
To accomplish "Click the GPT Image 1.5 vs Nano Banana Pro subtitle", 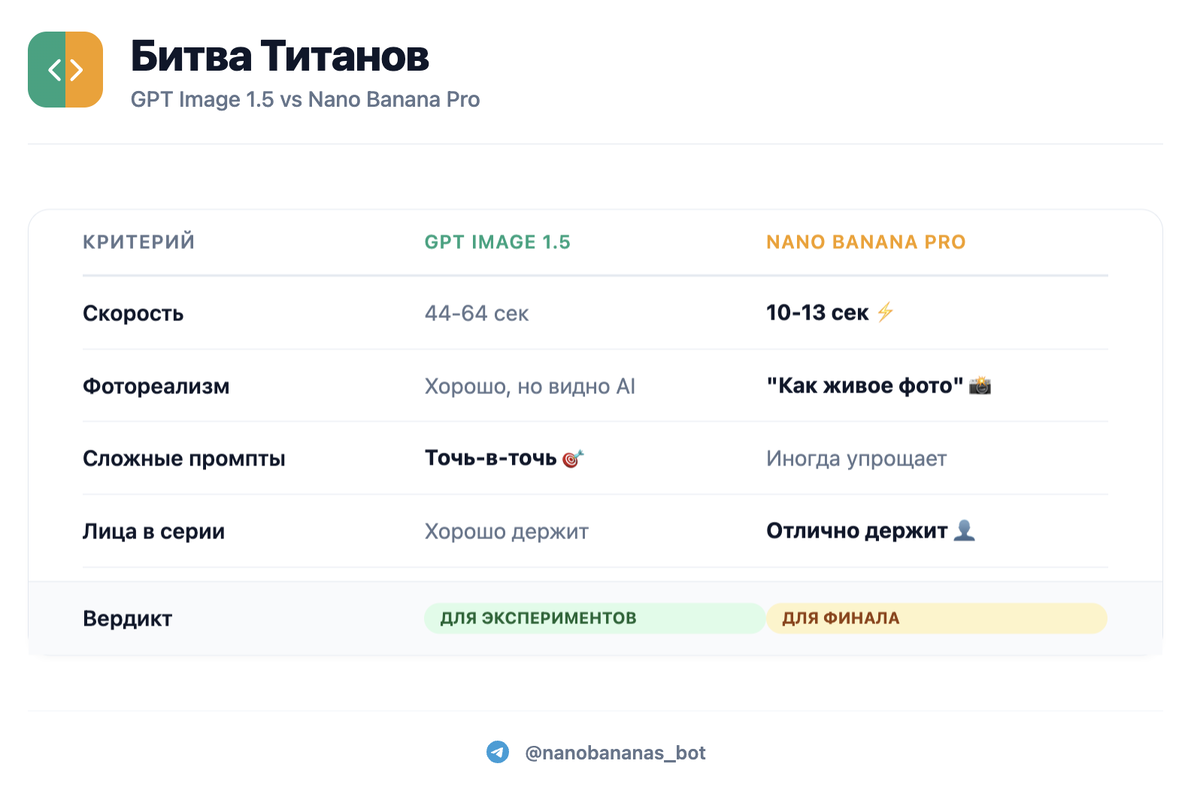I will 305,100.
